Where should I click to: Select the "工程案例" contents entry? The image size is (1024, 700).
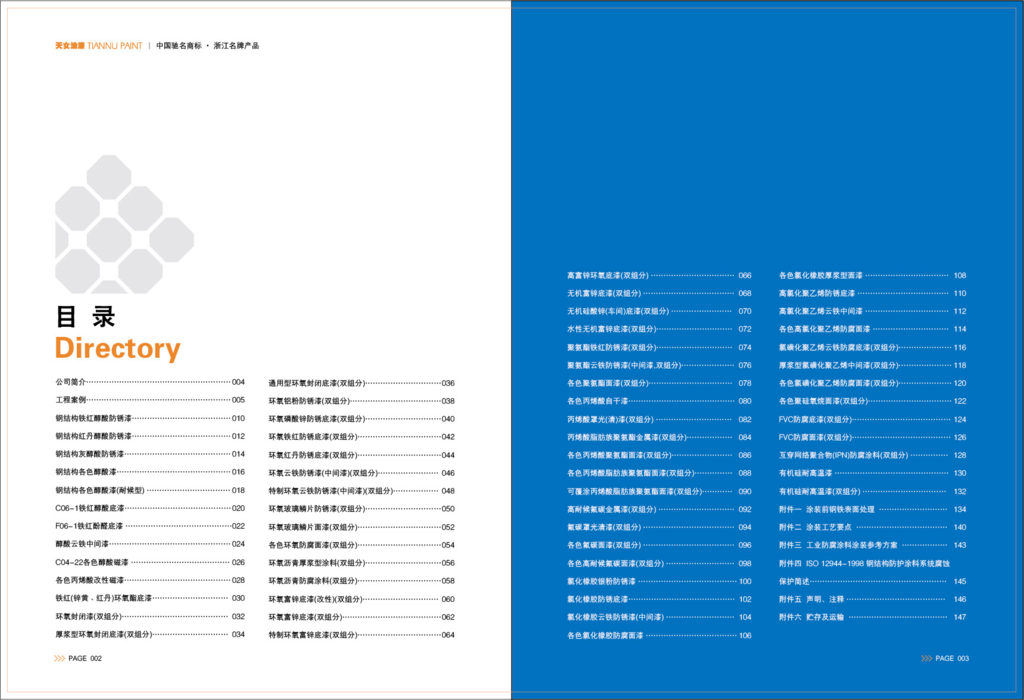pyautogui.click(x=150, y=400)
